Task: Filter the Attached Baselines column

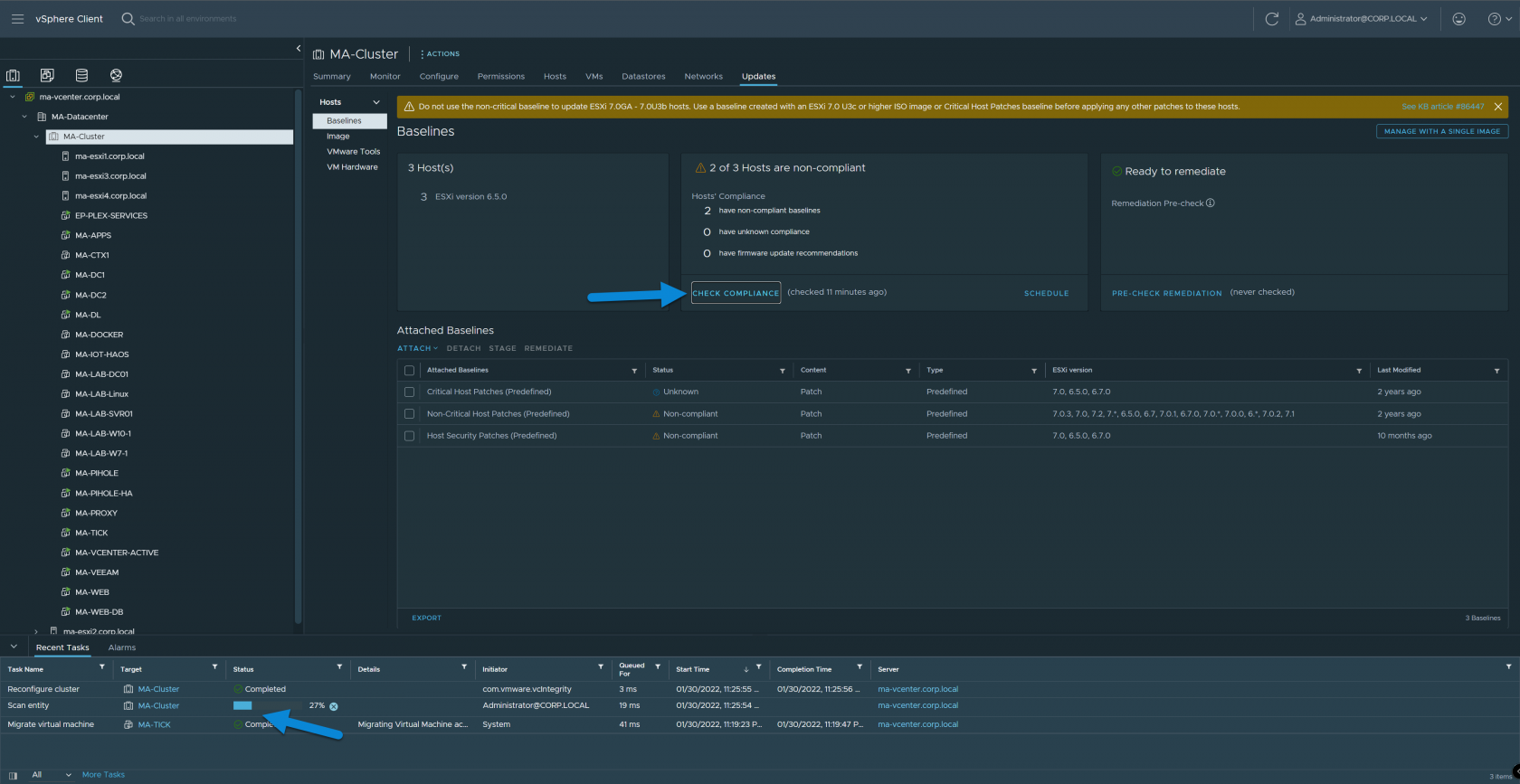Action: pos(634,371)
